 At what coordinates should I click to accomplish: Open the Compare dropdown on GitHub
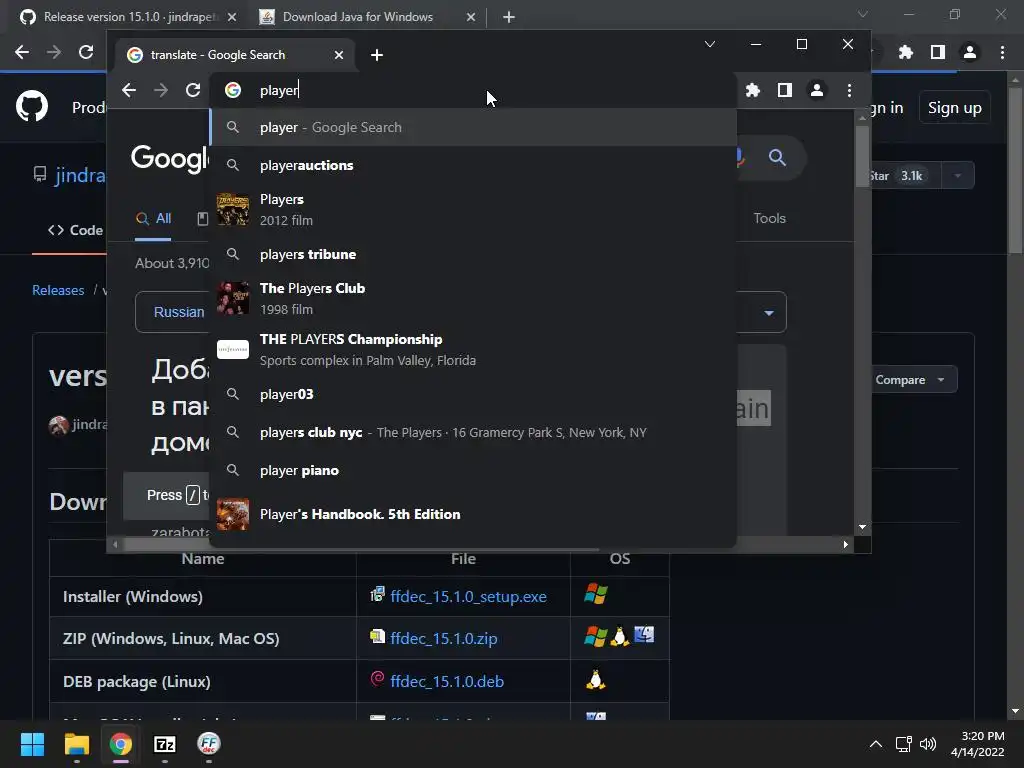click(910, 379)
